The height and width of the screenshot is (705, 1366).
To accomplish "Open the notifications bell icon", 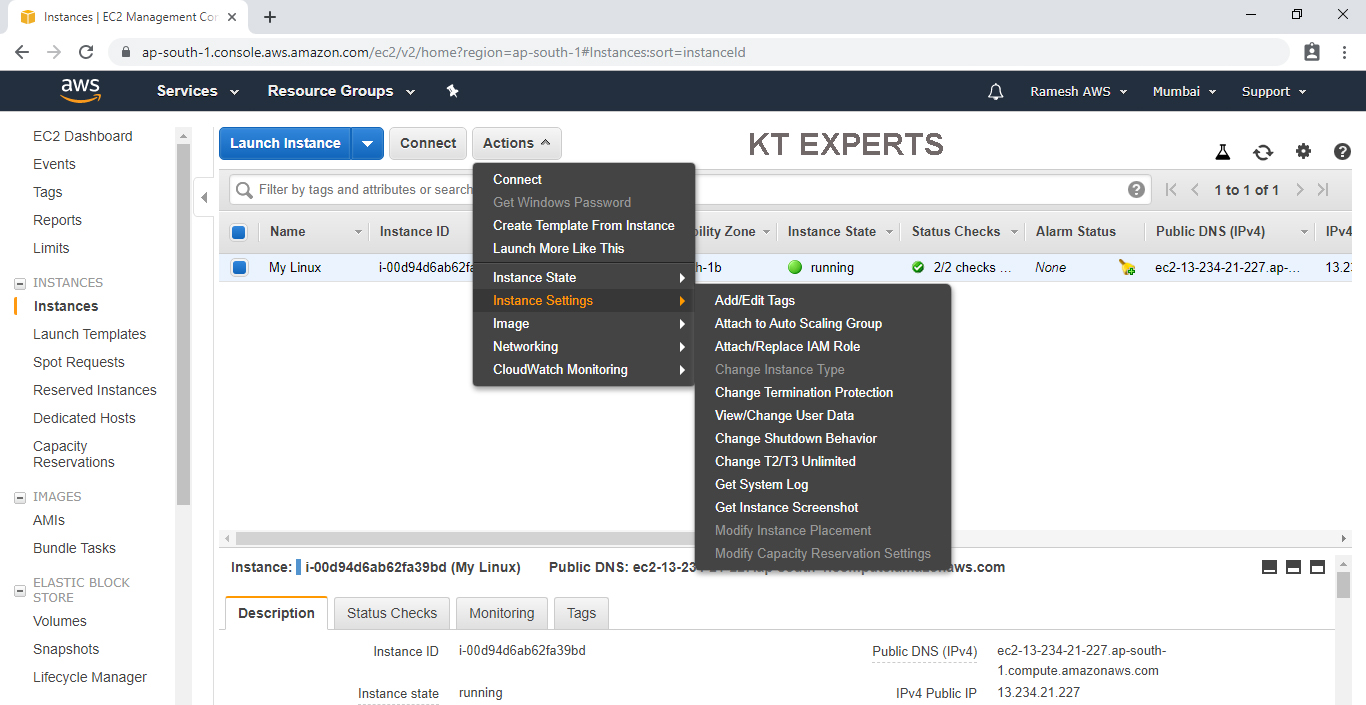I will click(995, 91).
